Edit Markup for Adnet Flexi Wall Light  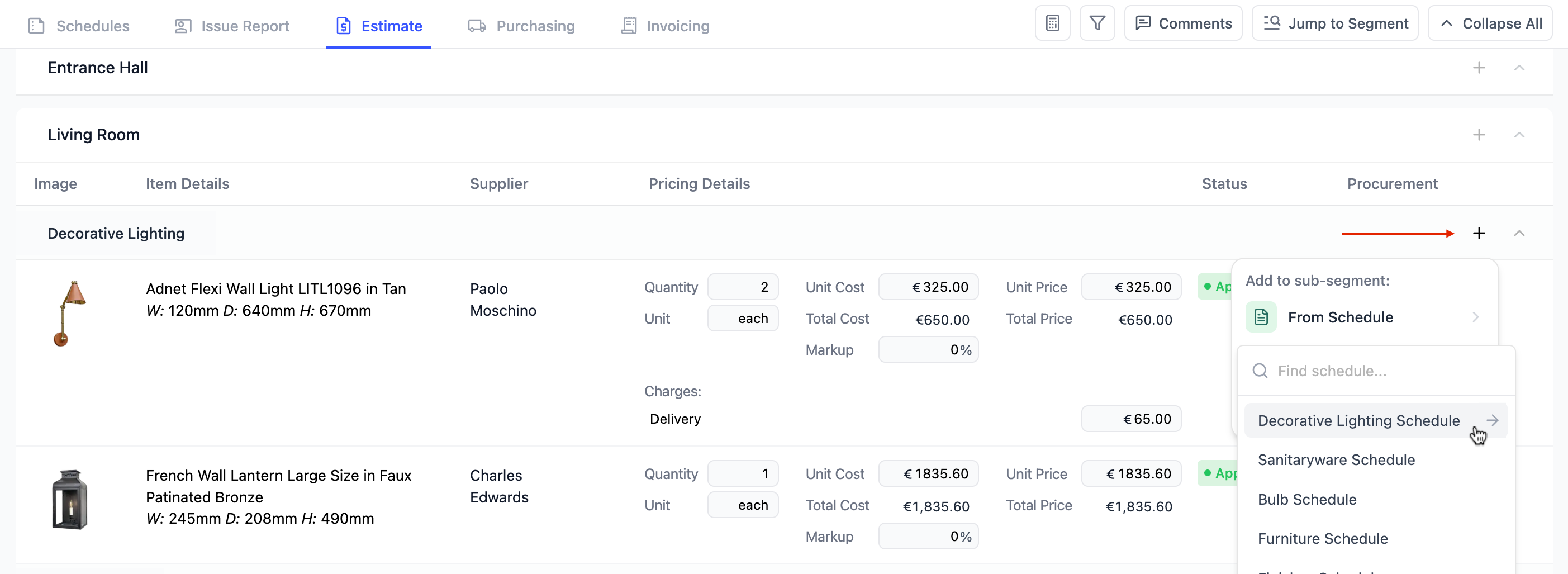pyautogui.click(x=928, y=349)
